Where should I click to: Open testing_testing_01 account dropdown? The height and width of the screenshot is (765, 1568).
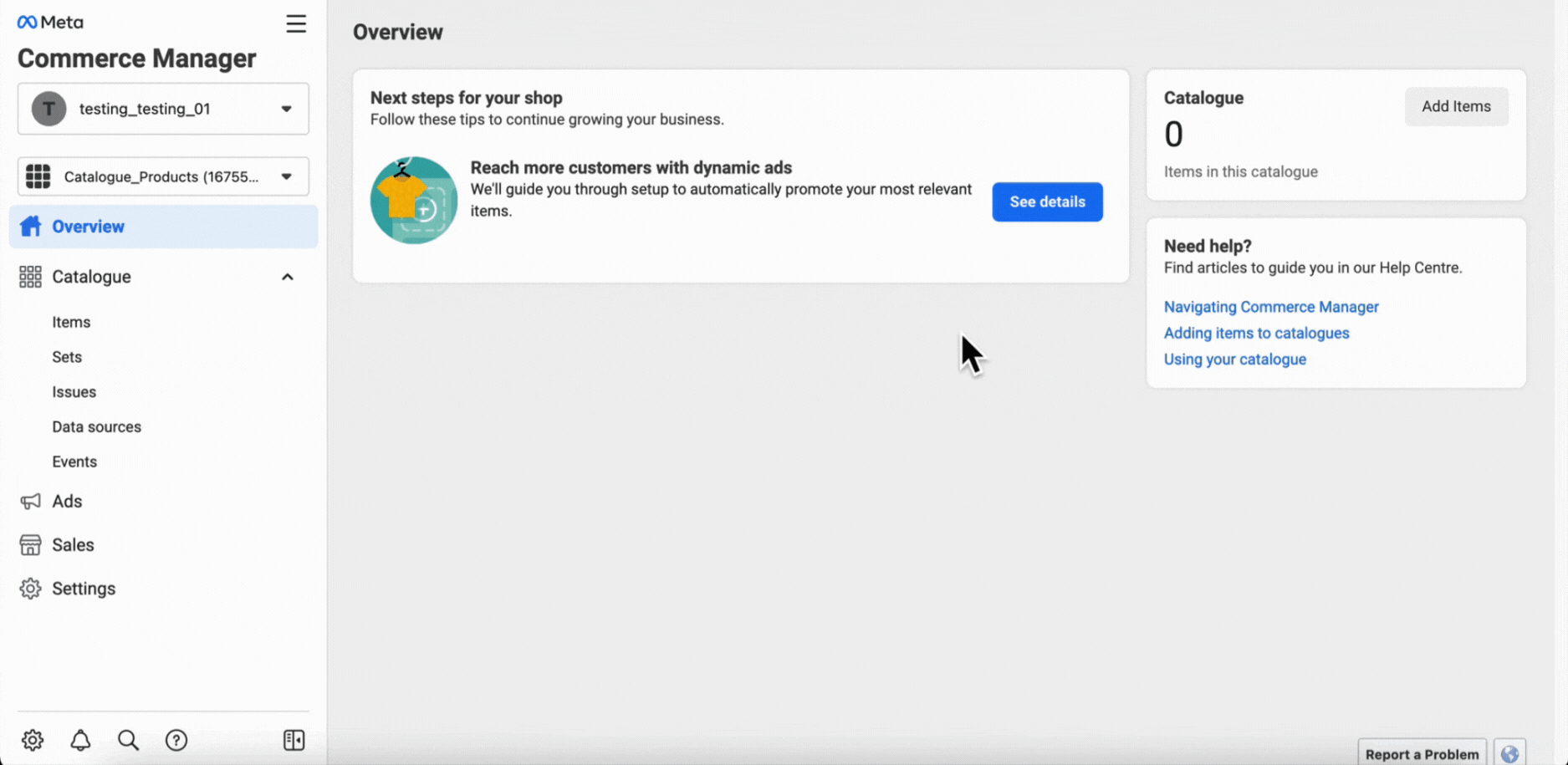(x=163, y=109)
